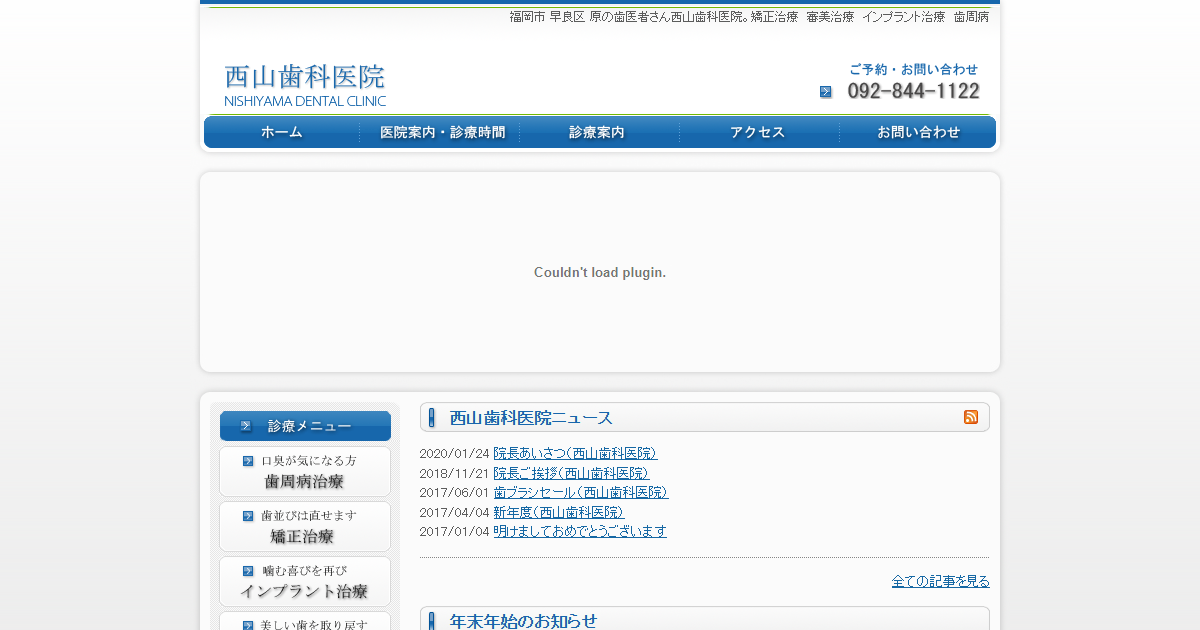Click 年末年始のお知らせ section heading
Image resolution: width=1200 pixels, height=630 pixels.
click(523, 621)
